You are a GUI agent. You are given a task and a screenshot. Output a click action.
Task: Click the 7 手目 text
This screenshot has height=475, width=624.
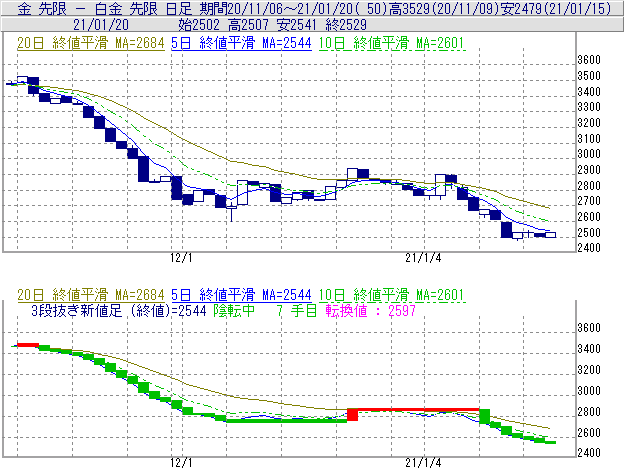(297, 310)
